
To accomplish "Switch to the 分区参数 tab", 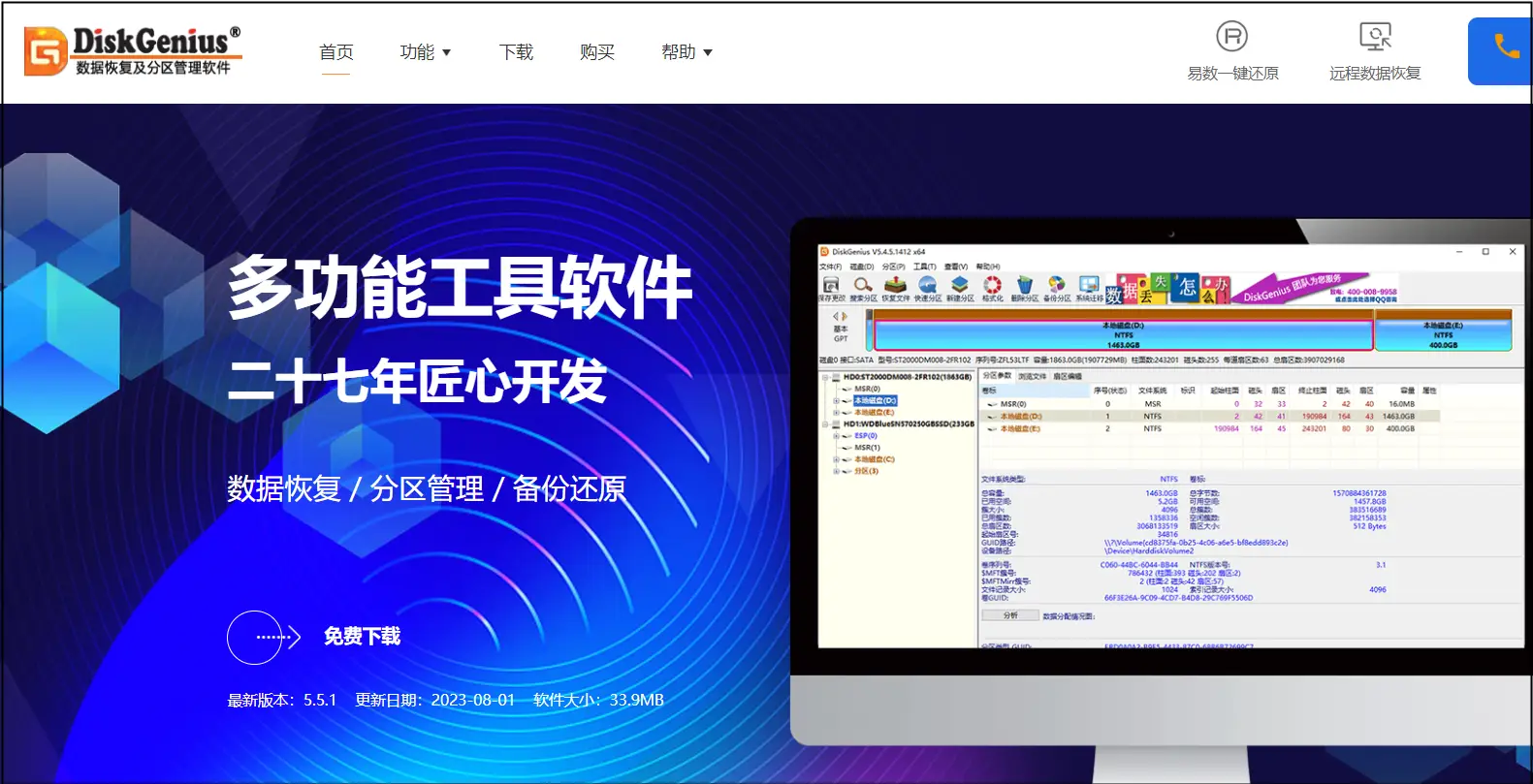I will tap(997, 375).
